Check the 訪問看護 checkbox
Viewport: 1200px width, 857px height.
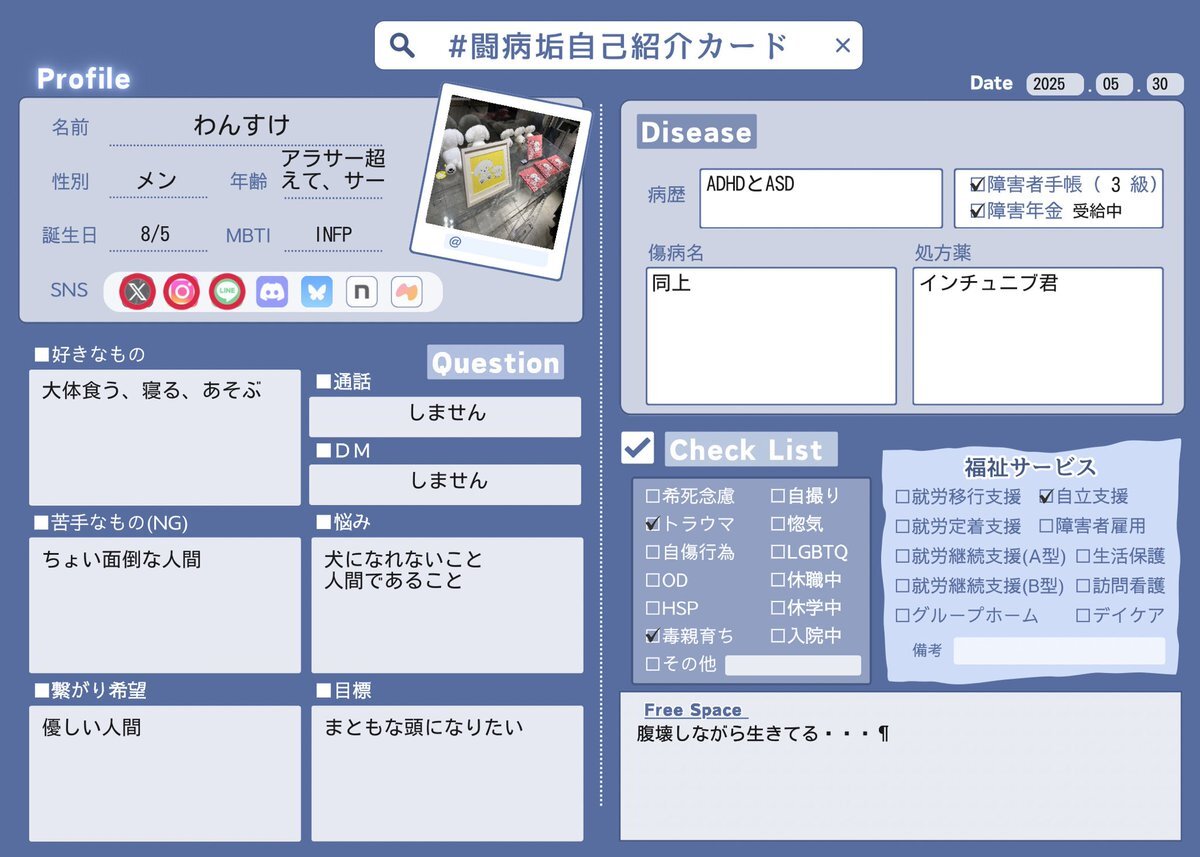pyautogui.click(x=1083, y=587)
